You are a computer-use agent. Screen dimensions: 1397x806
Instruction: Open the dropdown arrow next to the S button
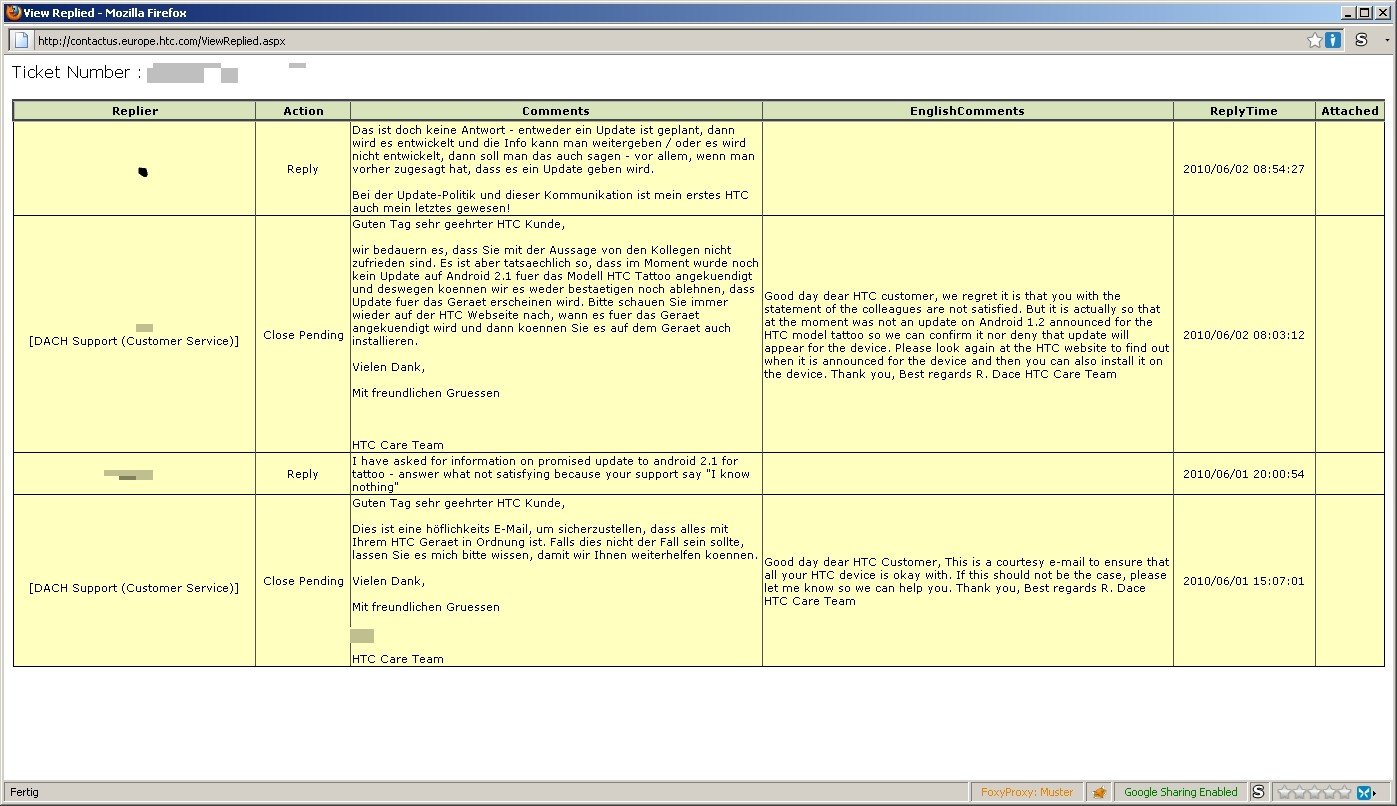point(1386,40)
